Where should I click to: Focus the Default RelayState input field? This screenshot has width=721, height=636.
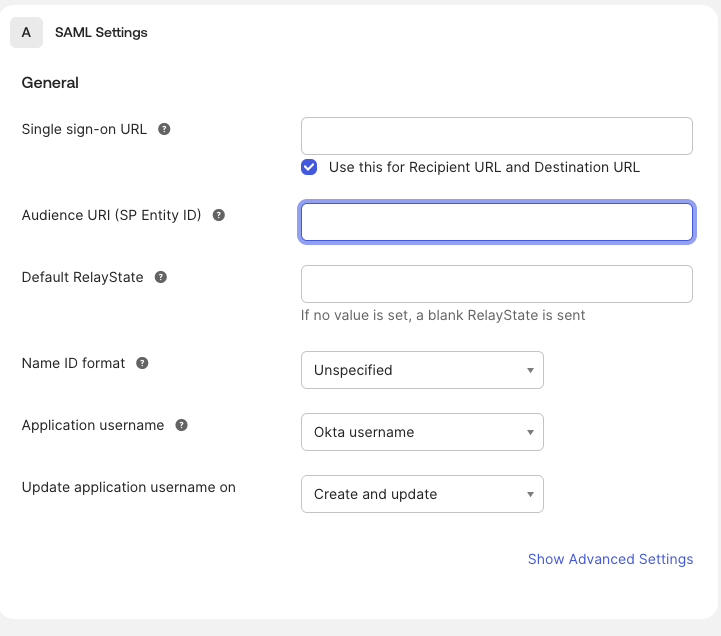(497, 284)
